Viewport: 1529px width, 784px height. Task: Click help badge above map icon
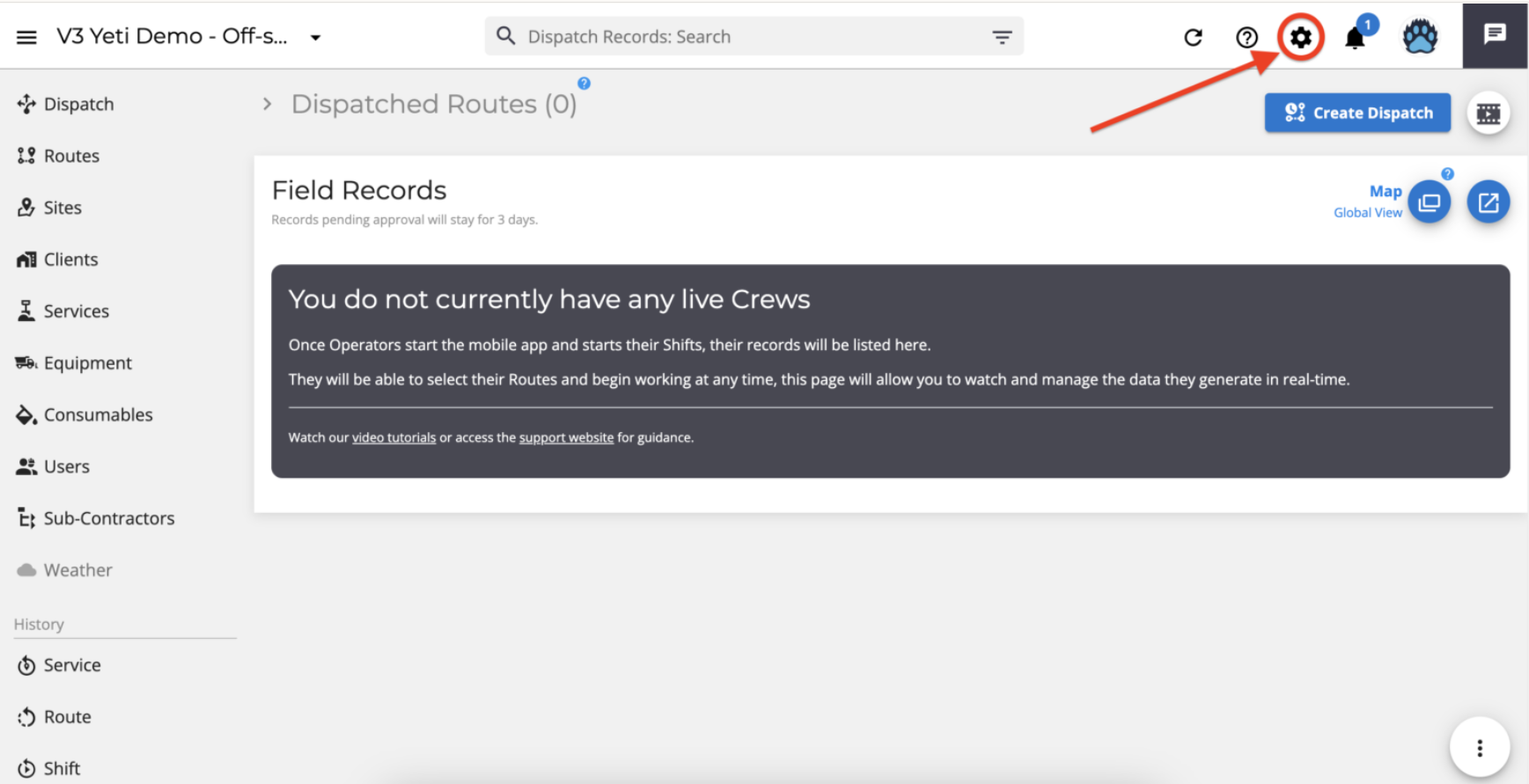(1447, 173)
